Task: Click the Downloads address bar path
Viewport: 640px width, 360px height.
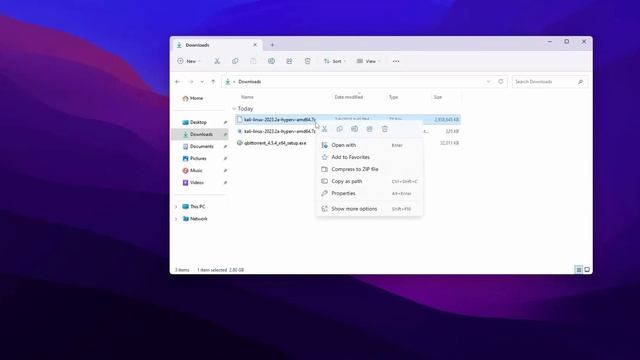Action: click(250, 82)
